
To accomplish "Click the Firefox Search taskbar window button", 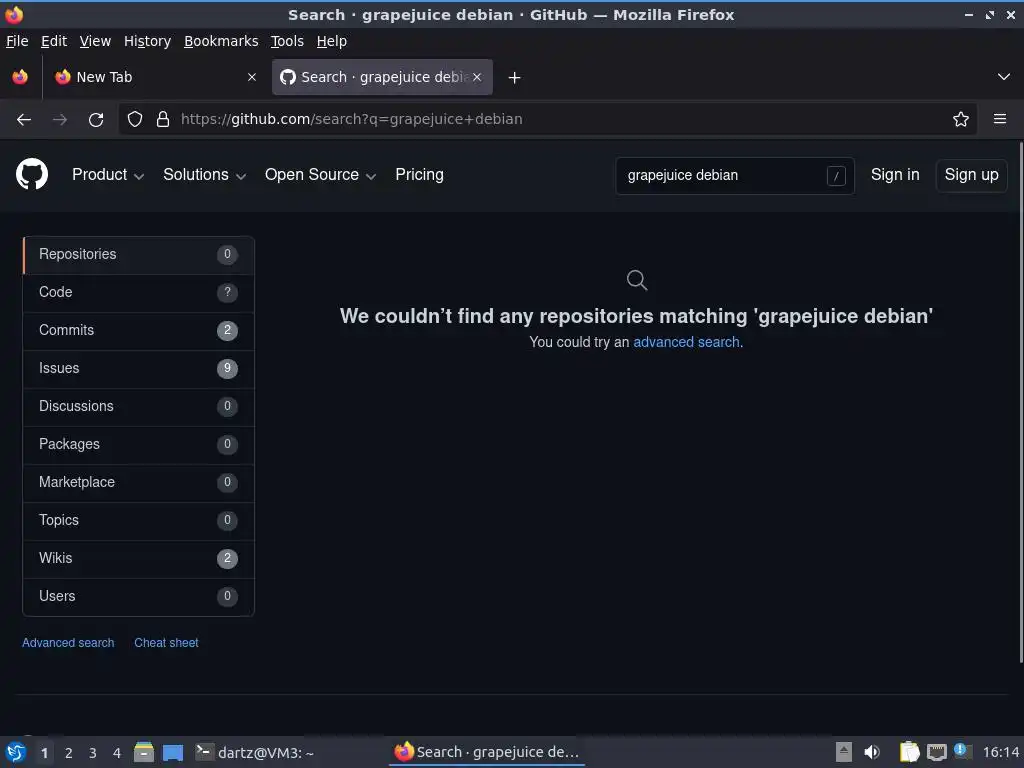I will [x=487, y=752].
